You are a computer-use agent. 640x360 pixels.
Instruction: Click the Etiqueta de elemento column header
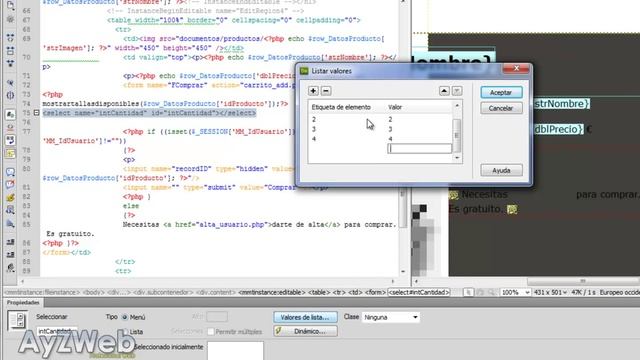click(341, 107)
